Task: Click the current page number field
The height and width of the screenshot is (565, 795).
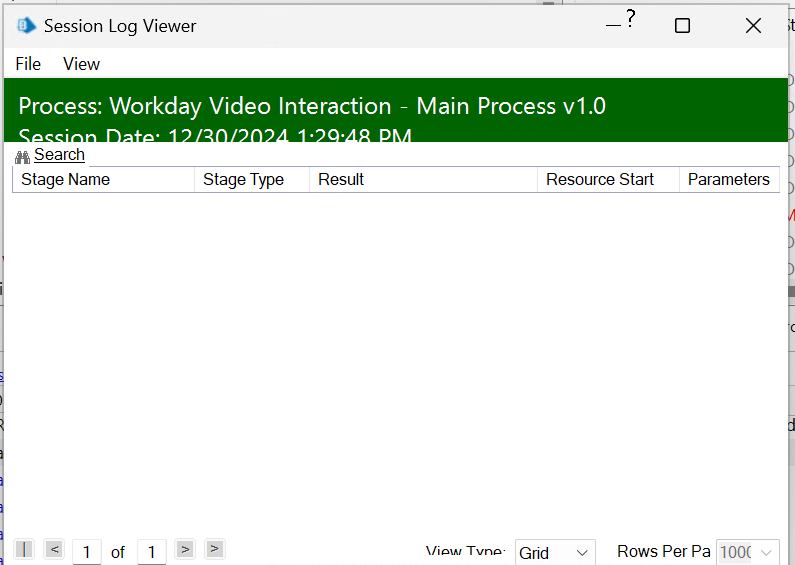Action: point(87,552)
